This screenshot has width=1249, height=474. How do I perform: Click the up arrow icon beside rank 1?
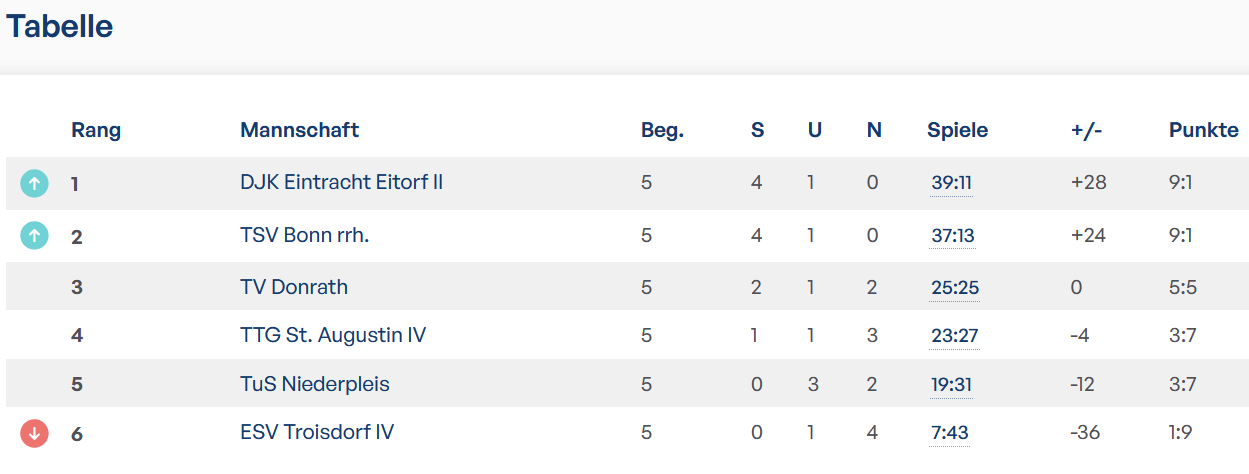pyautogui.click(x=34, y=183)
